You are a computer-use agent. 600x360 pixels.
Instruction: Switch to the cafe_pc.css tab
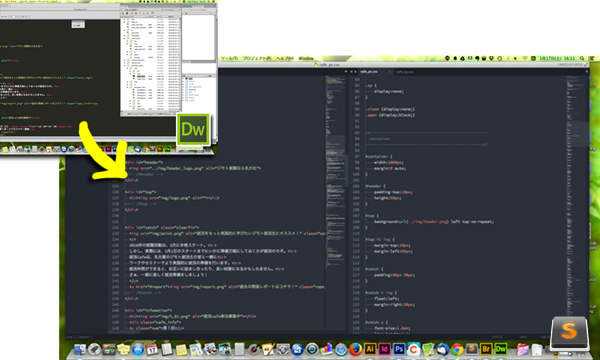[369, 72]
